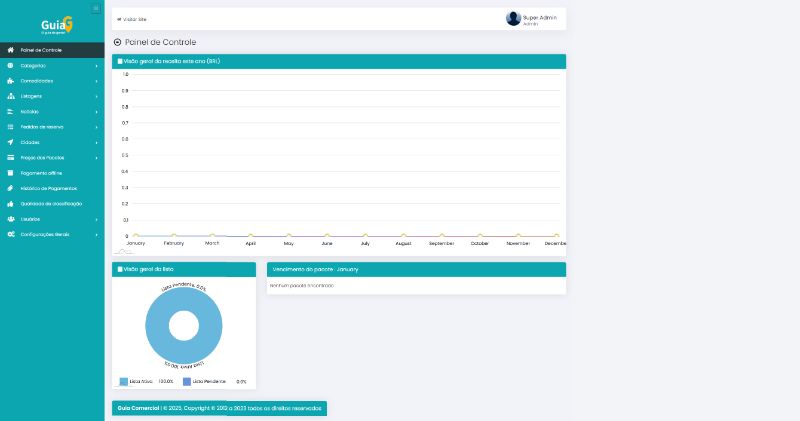Image resolution: width=800 pixels, height=421 pixels.
Task: Click the thumbs-up icon for rating scores
Action: [10, 203]
